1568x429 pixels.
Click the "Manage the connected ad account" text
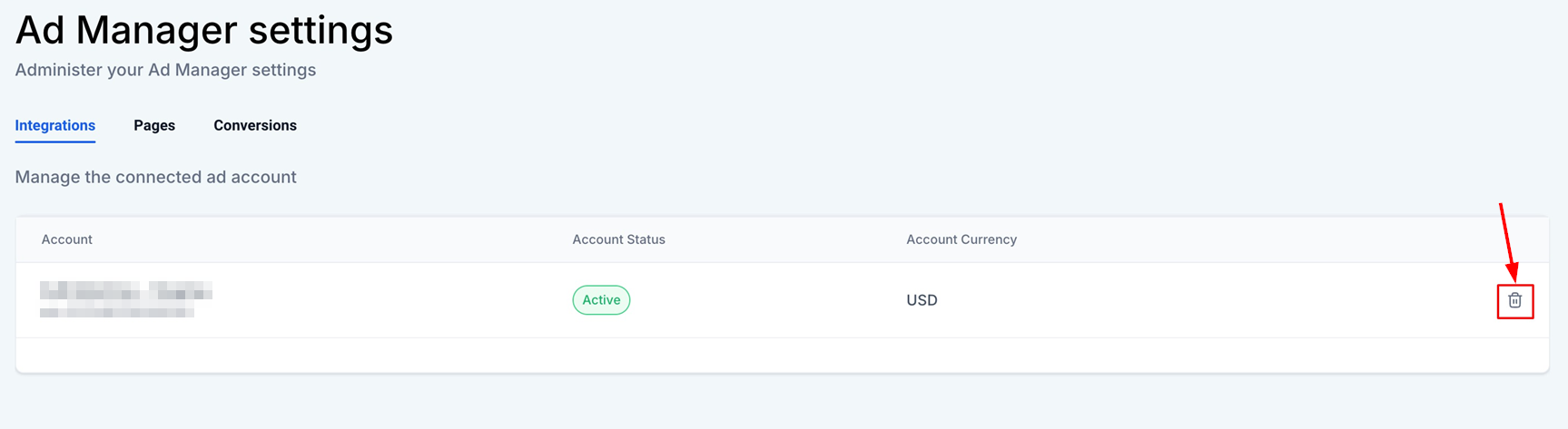click(x=155, y=177)
